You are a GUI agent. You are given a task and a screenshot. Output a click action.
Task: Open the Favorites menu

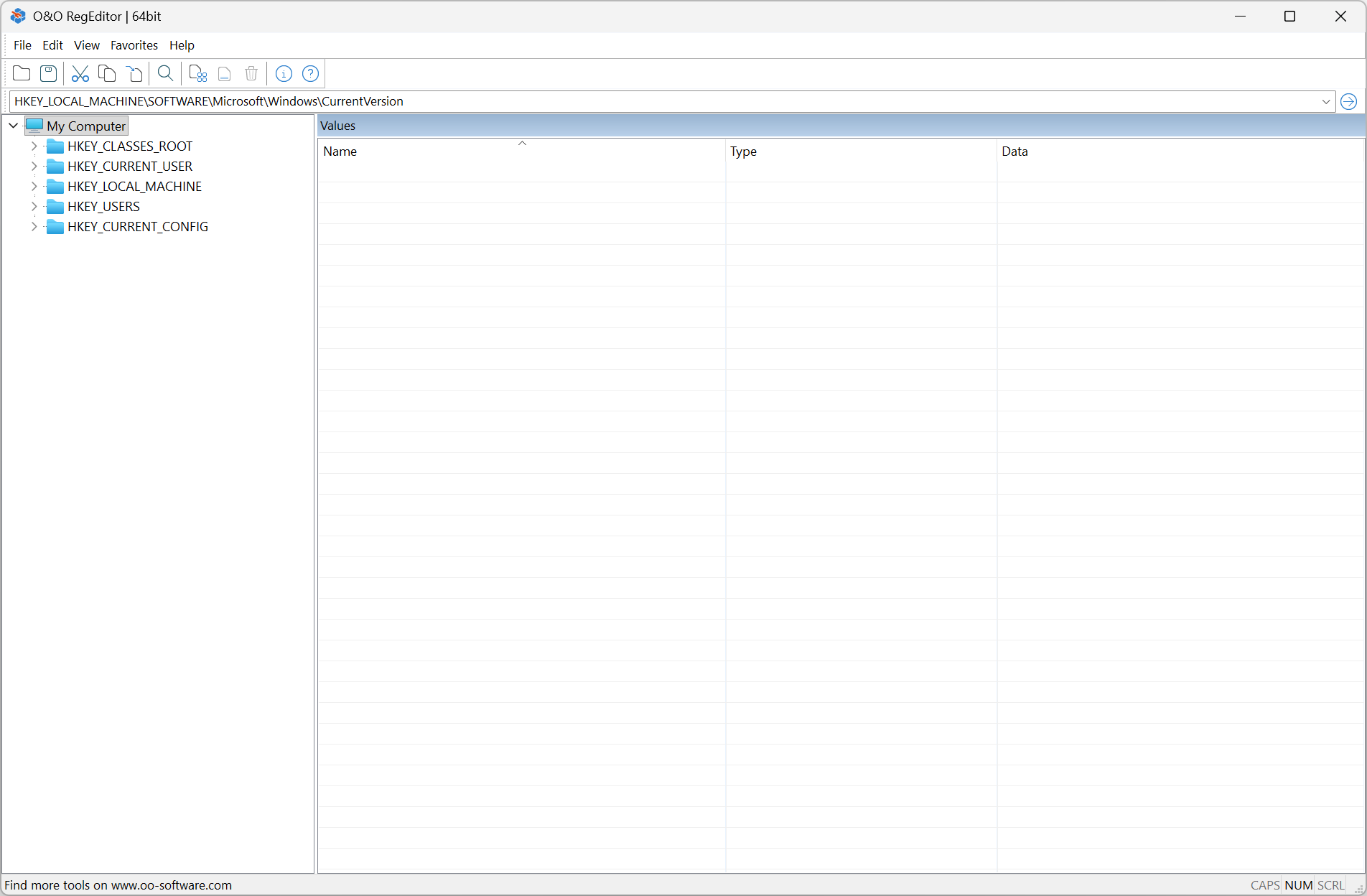134,45
